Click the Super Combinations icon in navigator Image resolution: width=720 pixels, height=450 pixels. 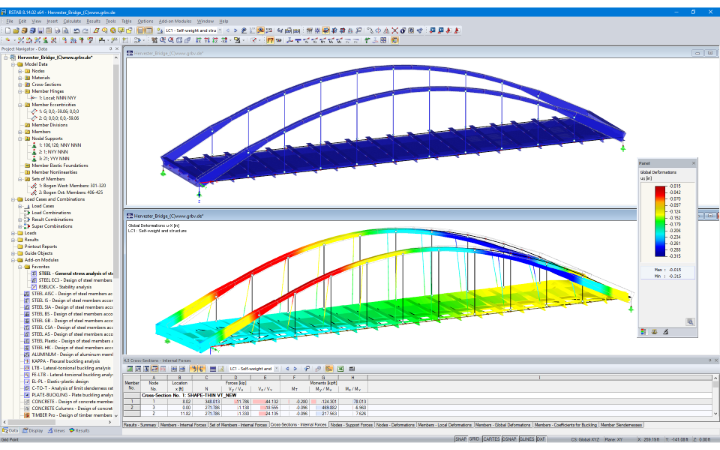tap(27, 226)
